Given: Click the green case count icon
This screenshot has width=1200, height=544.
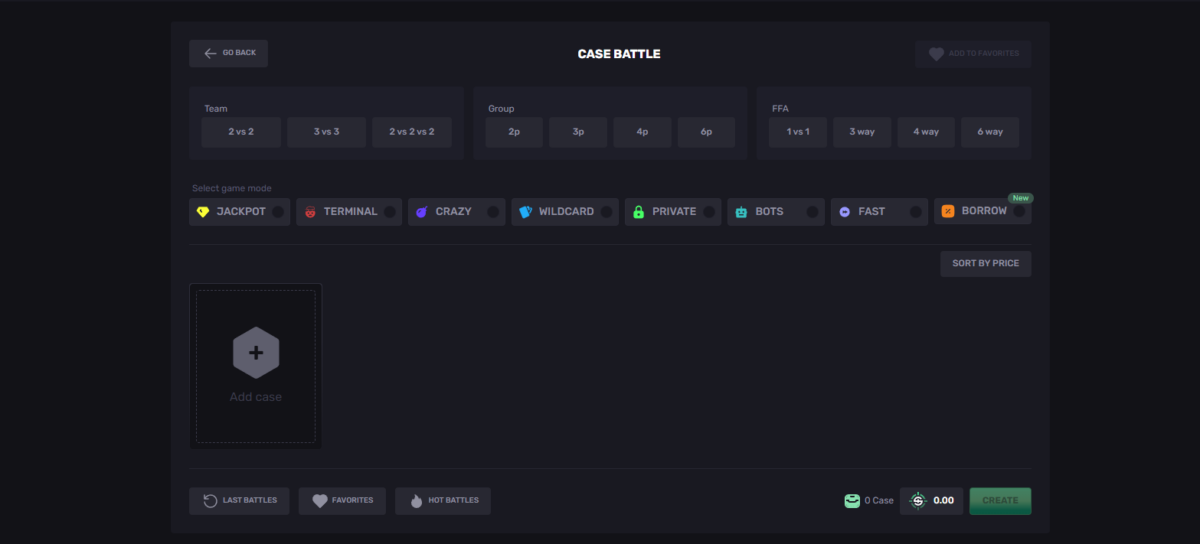Looking at the screenshot, I should (x=852, y=501).
